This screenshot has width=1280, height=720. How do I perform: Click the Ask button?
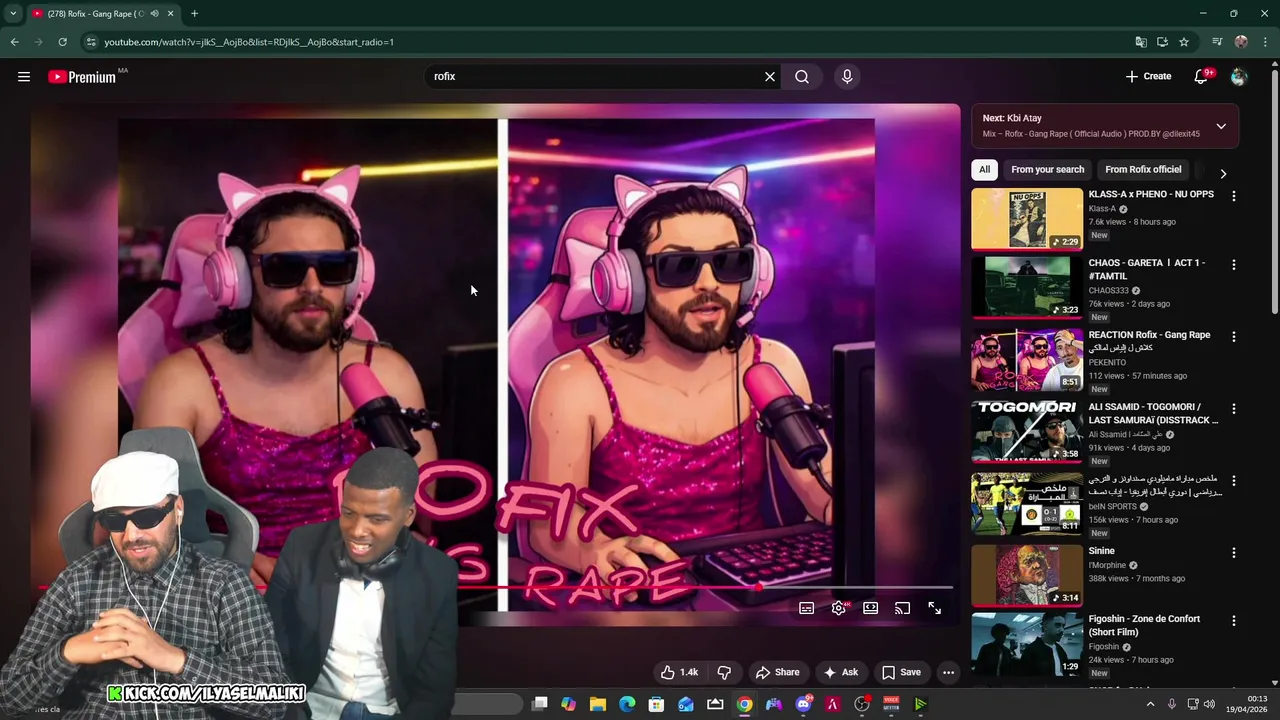coord(841,672)
